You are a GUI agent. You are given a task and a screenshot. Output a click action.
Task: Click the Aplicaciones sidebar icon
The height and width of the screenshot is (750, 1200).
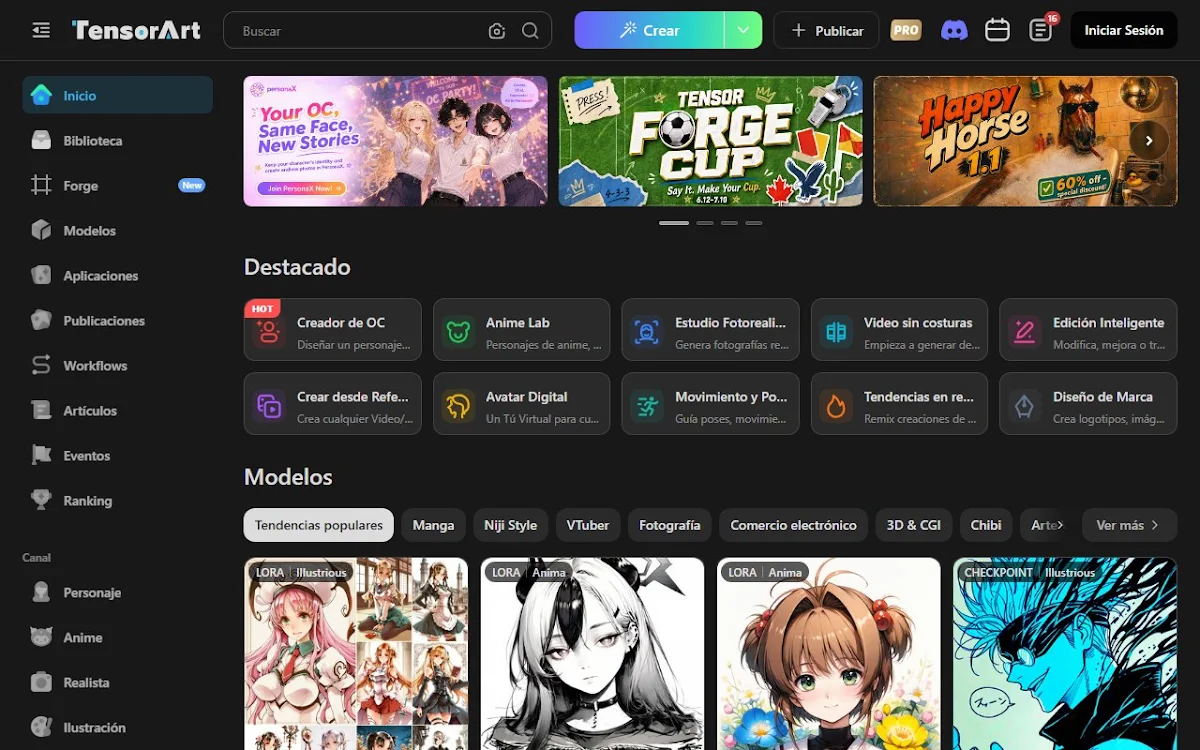41,275
